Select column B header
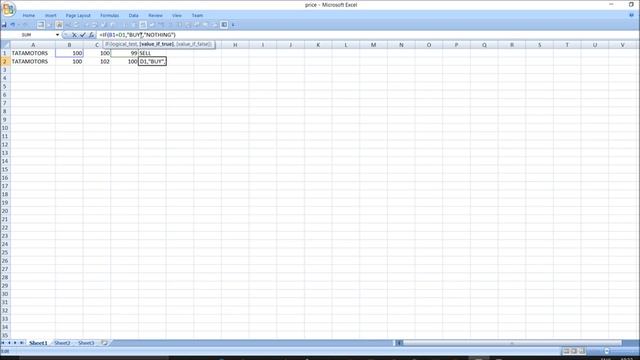 (x=69, y=45)
